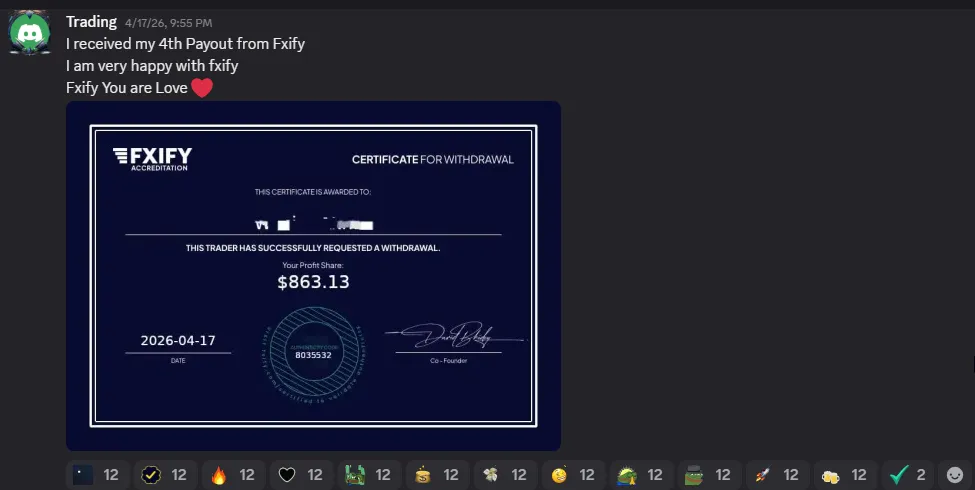The image size is (975, 490).
Task: Click the red heart emoji in message
Action: coord(201,88)
